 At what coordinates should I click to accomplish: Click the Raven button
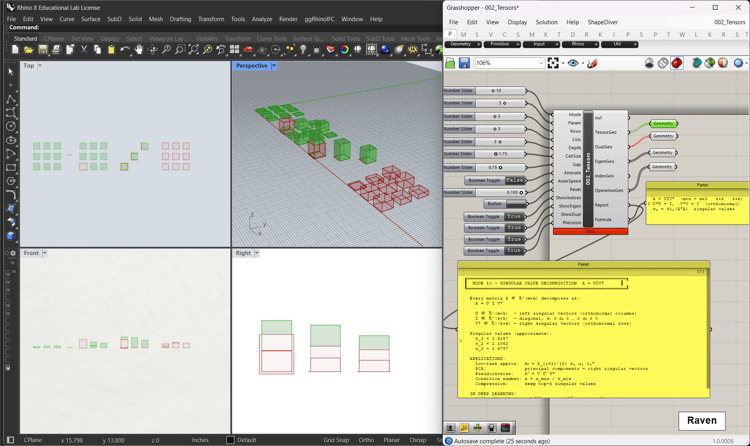click(702, 421)
